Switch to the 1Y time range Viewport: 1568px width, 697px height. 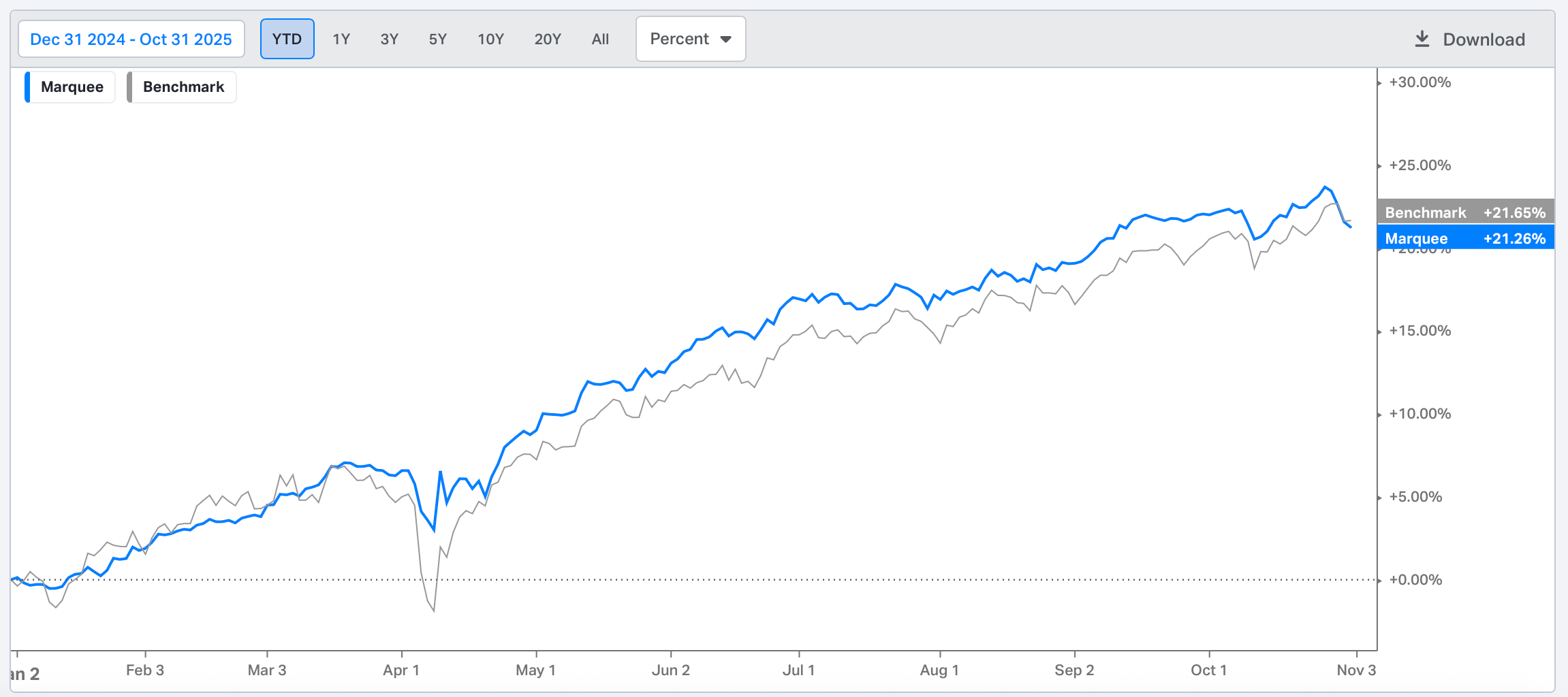point(341,39)
